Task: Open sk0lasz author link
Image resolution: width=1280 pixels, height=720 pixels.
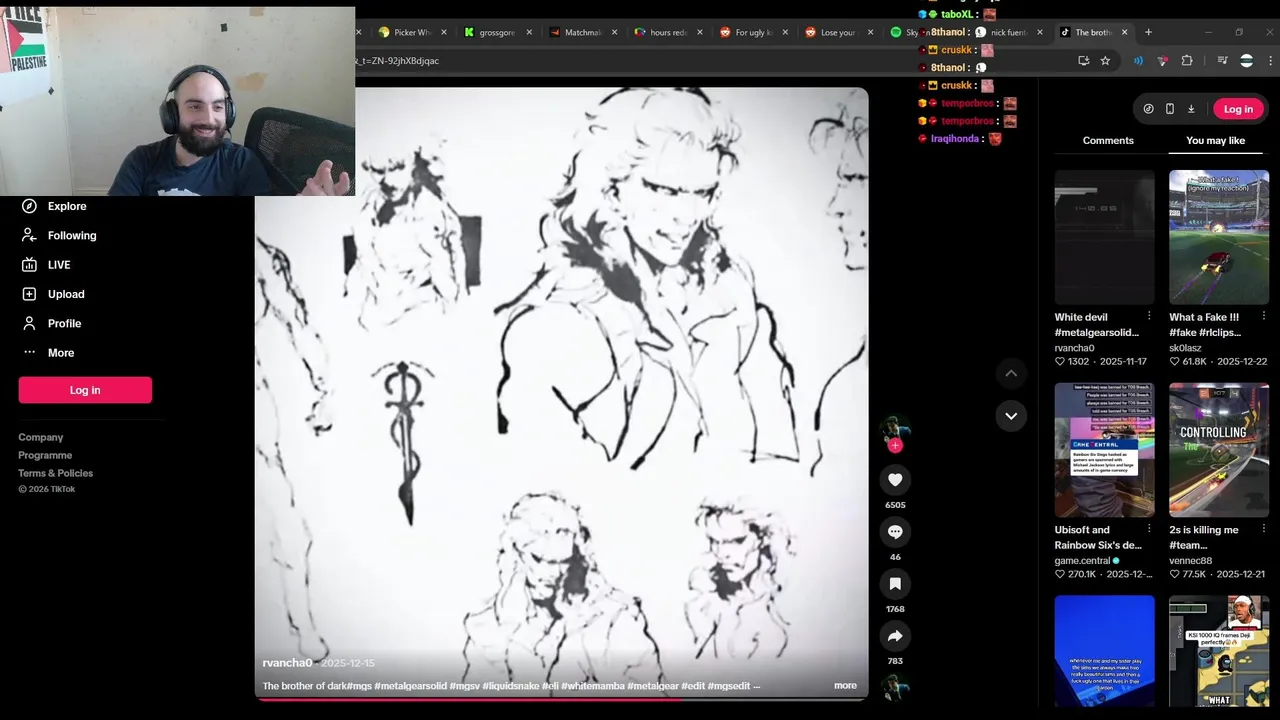Action: (x=1185, y=348)
